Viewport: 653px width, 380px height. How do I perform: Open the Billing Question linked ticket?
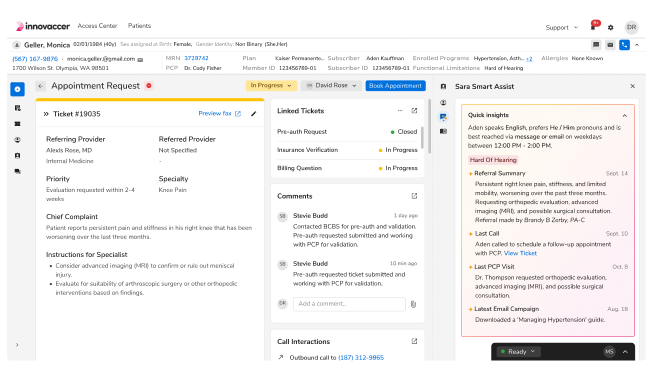(x=347, y=168)
